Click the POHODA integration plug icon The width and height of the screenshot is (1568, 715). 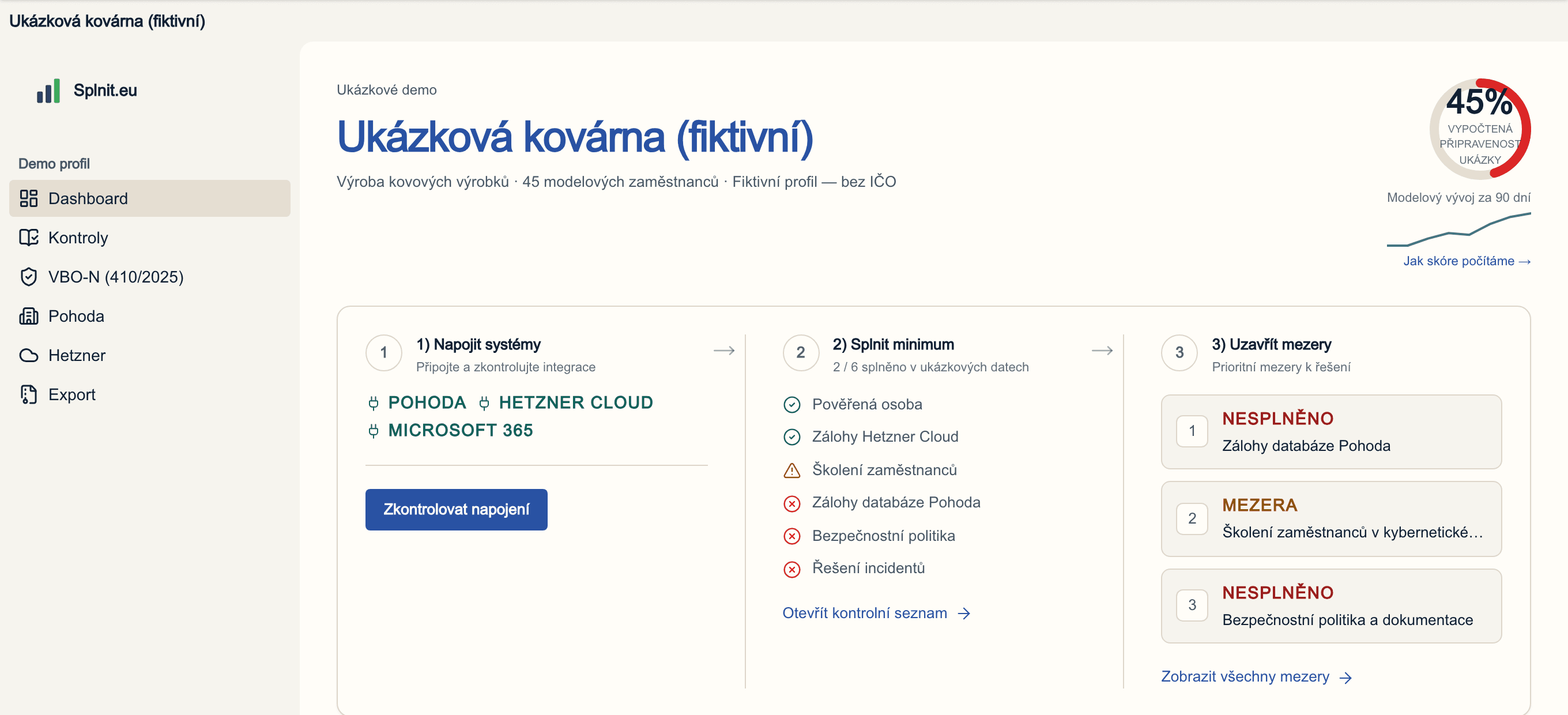374,403
